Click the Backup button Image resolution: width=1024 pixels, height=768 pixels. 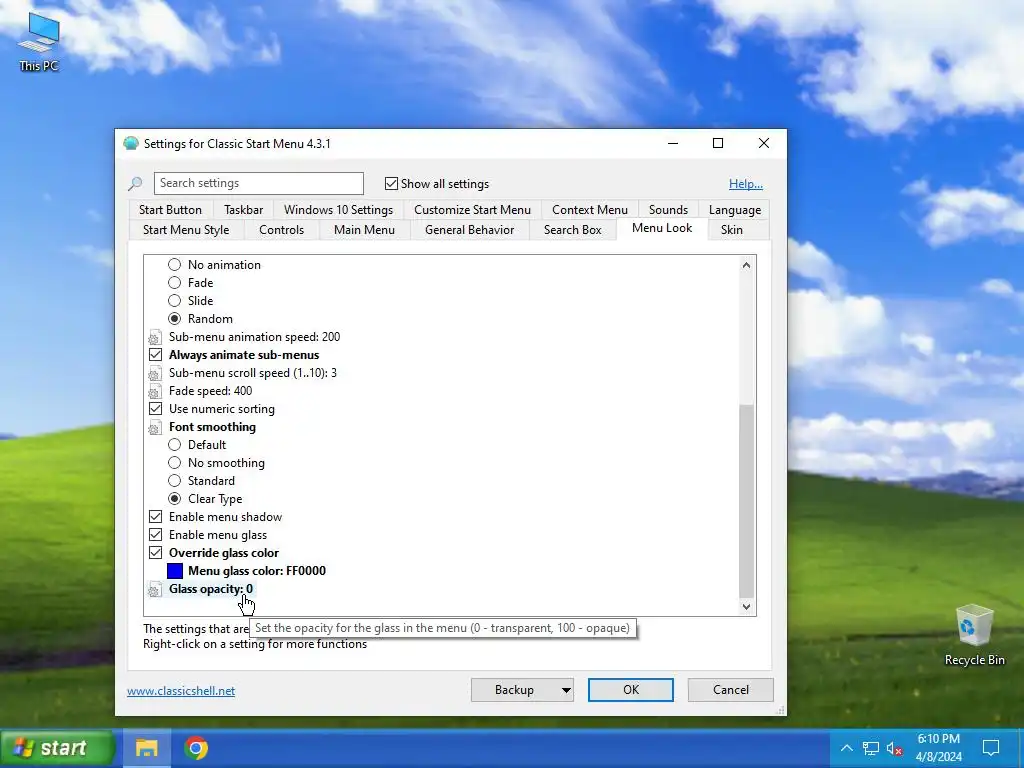click(x=515, y=690)
